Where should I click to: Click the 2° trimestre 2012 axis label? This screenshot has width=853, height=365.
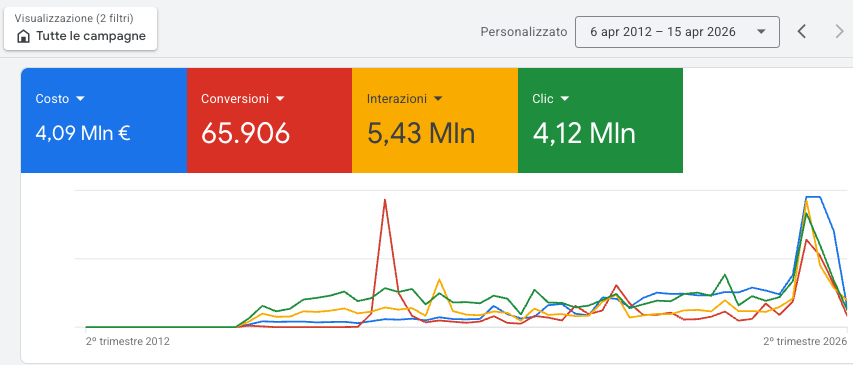[x=128, y=342]
